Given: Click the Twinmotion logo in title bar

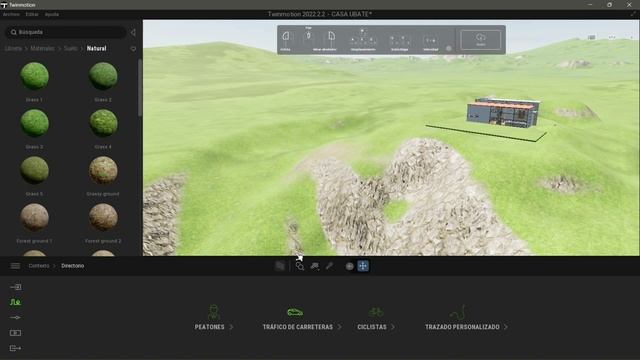Looking at the screenshot, I should pos(4,5).
